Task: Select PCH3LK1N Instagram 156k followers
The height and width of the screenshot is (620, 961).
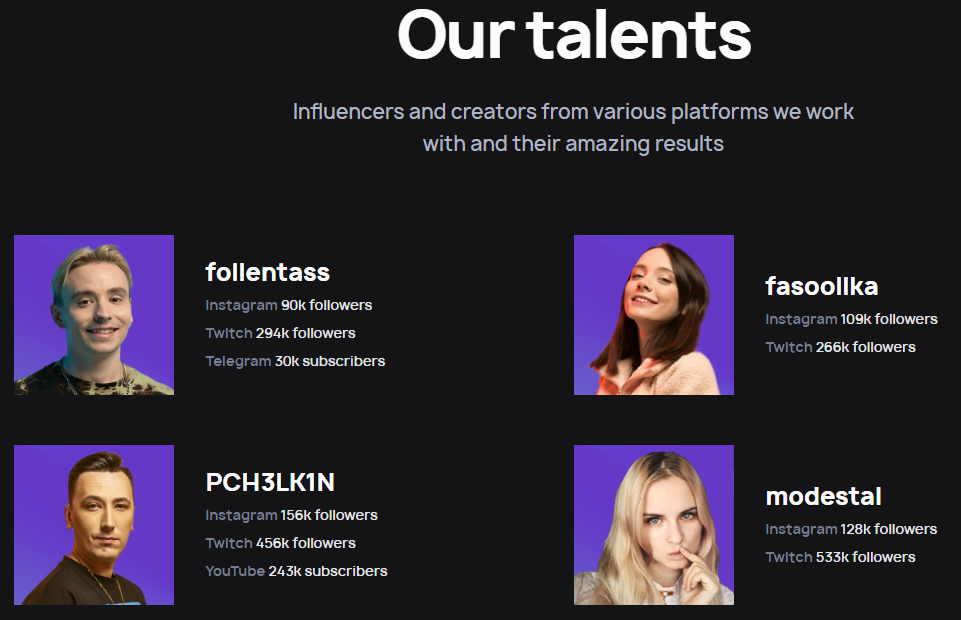Action: [292, 515]
